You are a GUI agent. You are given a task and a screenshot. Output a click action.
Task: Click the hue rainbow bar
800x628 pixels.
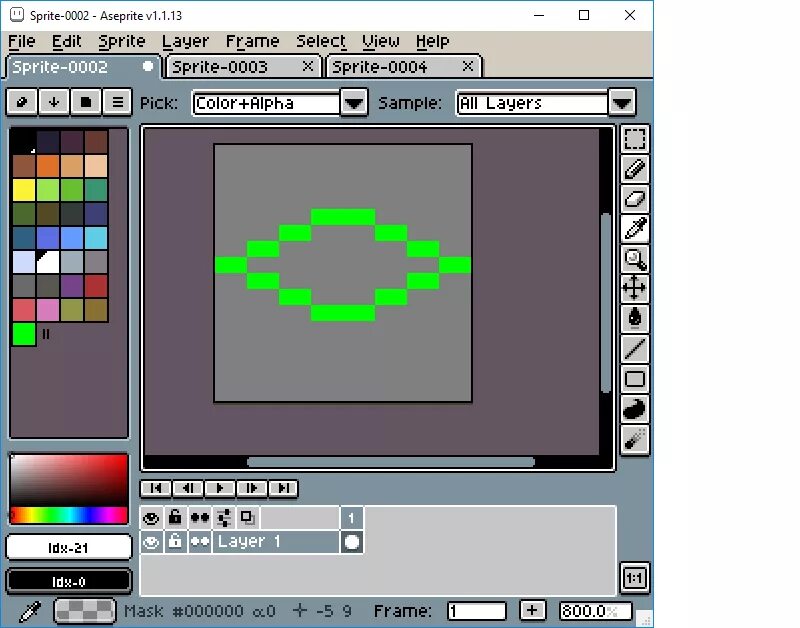[x=68, y=515]
